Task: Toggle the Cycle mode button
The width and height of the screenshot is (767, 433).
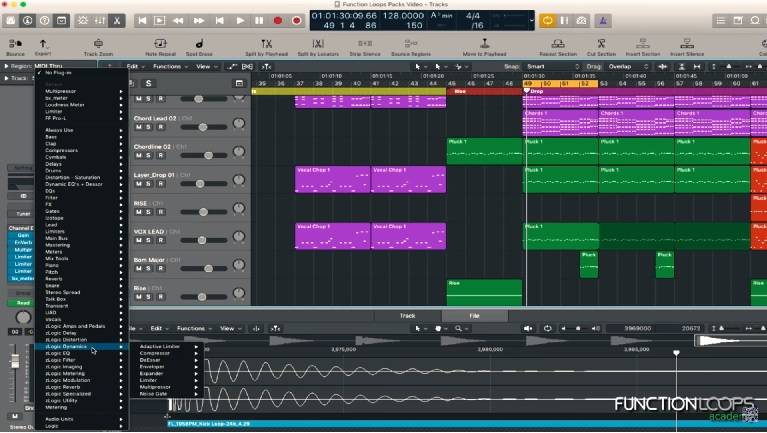Action: pyautogui.click(x=548, y=20)
